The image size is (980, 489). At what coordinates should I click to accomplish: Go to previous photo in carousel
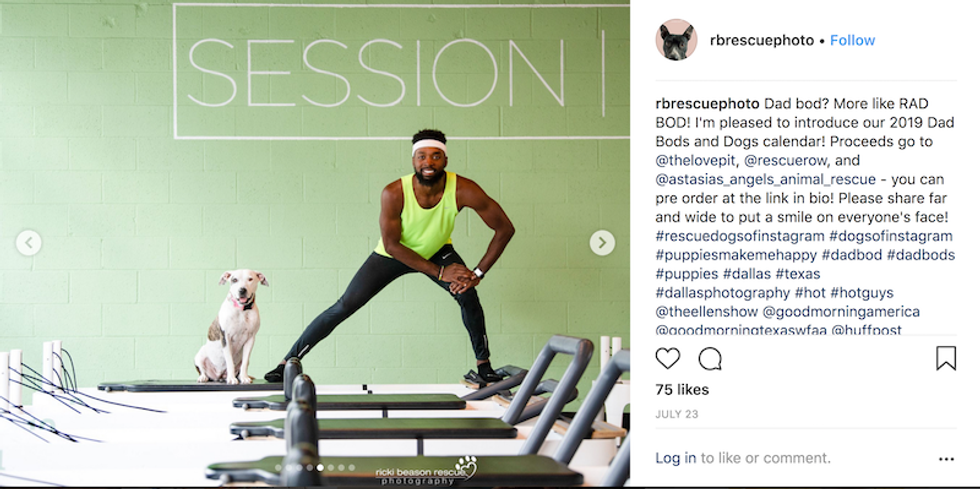pyautogui.click(x=29, y=243)
